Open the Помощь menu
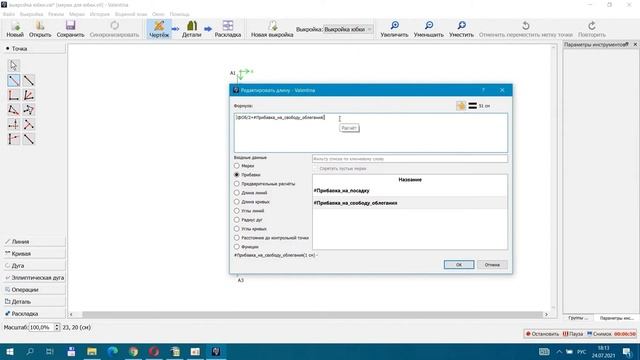 click(180, 14)
